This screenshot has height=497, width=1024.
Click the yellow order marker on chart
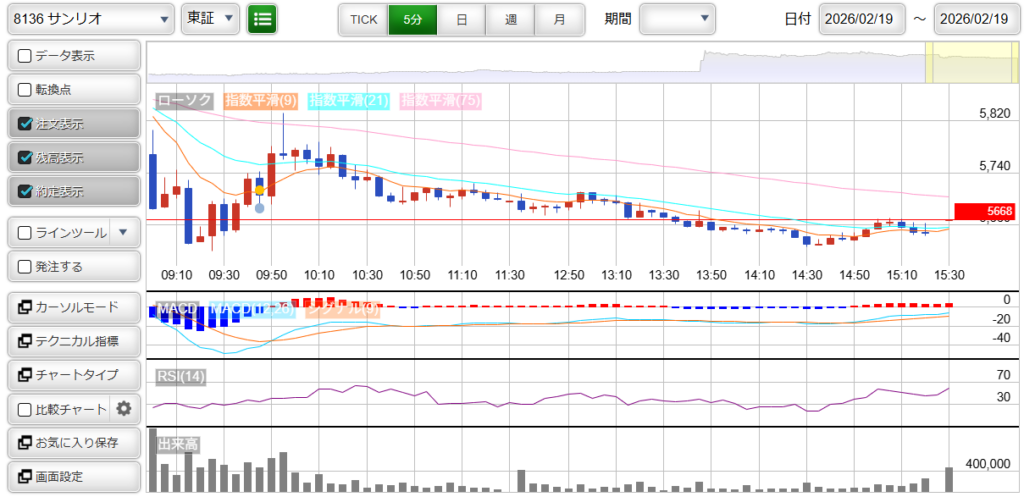pyautogui.click(x=260, y=189)
